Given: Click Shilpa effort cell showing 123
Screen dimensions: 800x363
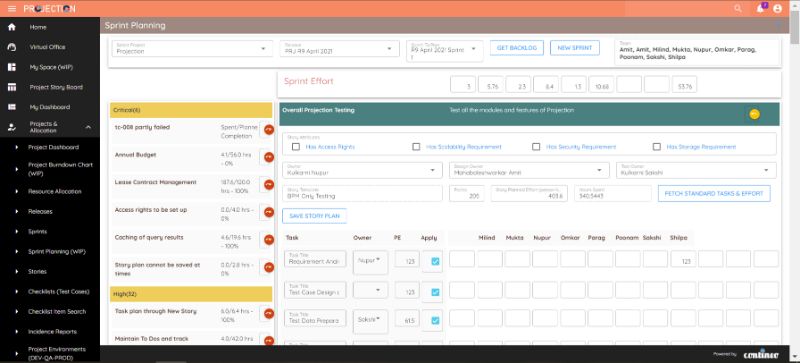Looking at the screenshot, I should 683,259.
